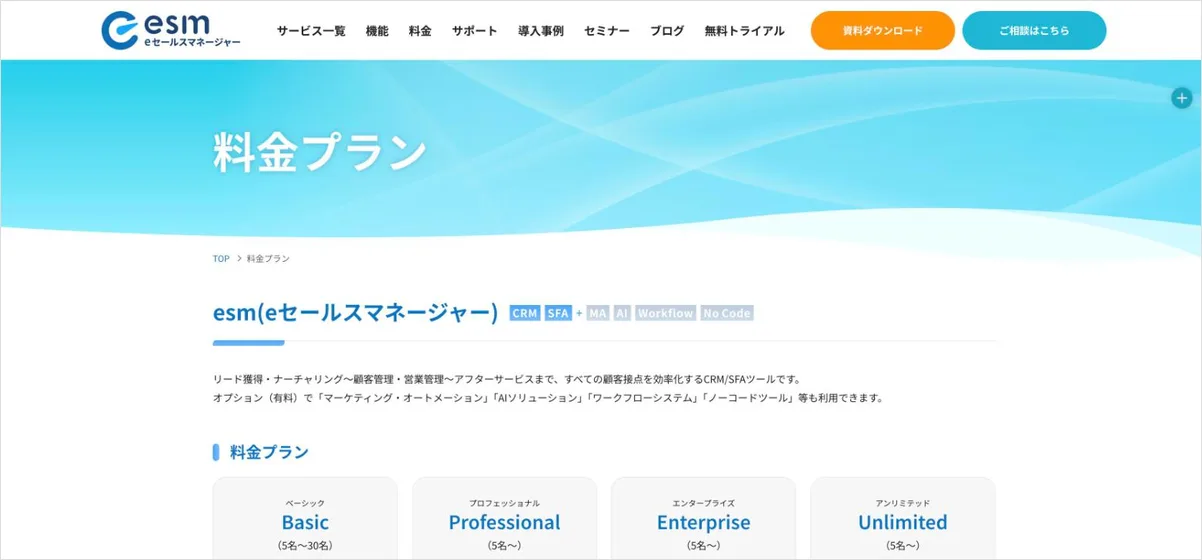Click the large 料金プラン banner title
The image size is (1202, 560).
point(320,151)
